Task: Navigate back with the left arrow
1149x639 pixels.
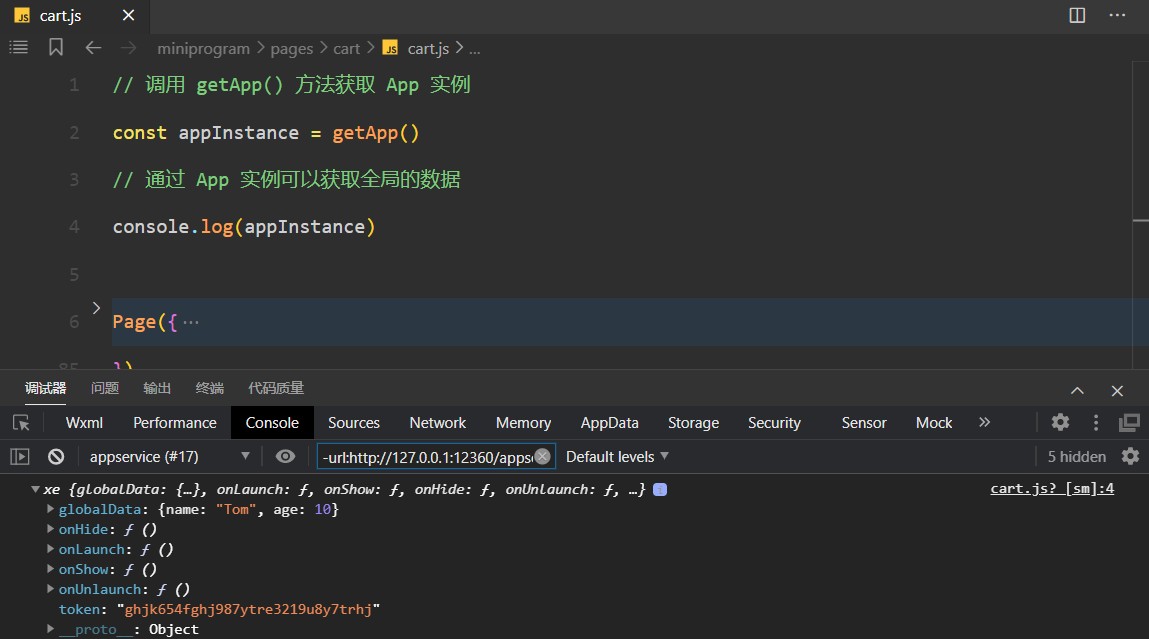Action: (x=93, y=48)
